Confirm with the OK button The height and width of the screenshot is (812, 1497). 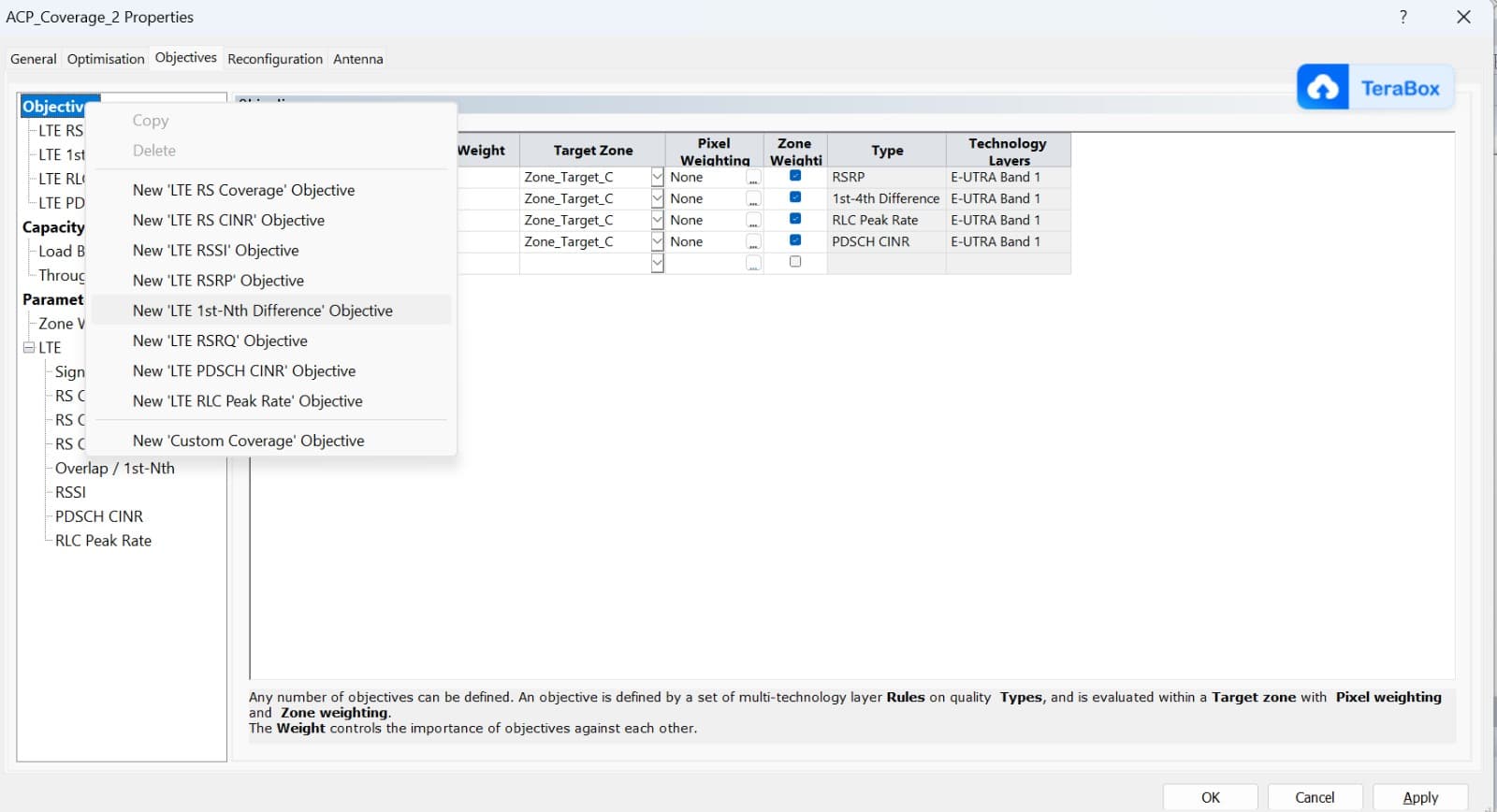click(x=1211, y=797)
